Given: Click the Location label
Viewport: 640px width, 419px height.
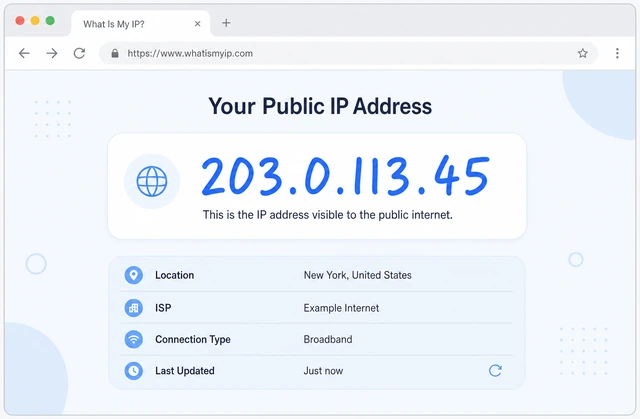Looking at the screenshot, I should click(174, 275).
